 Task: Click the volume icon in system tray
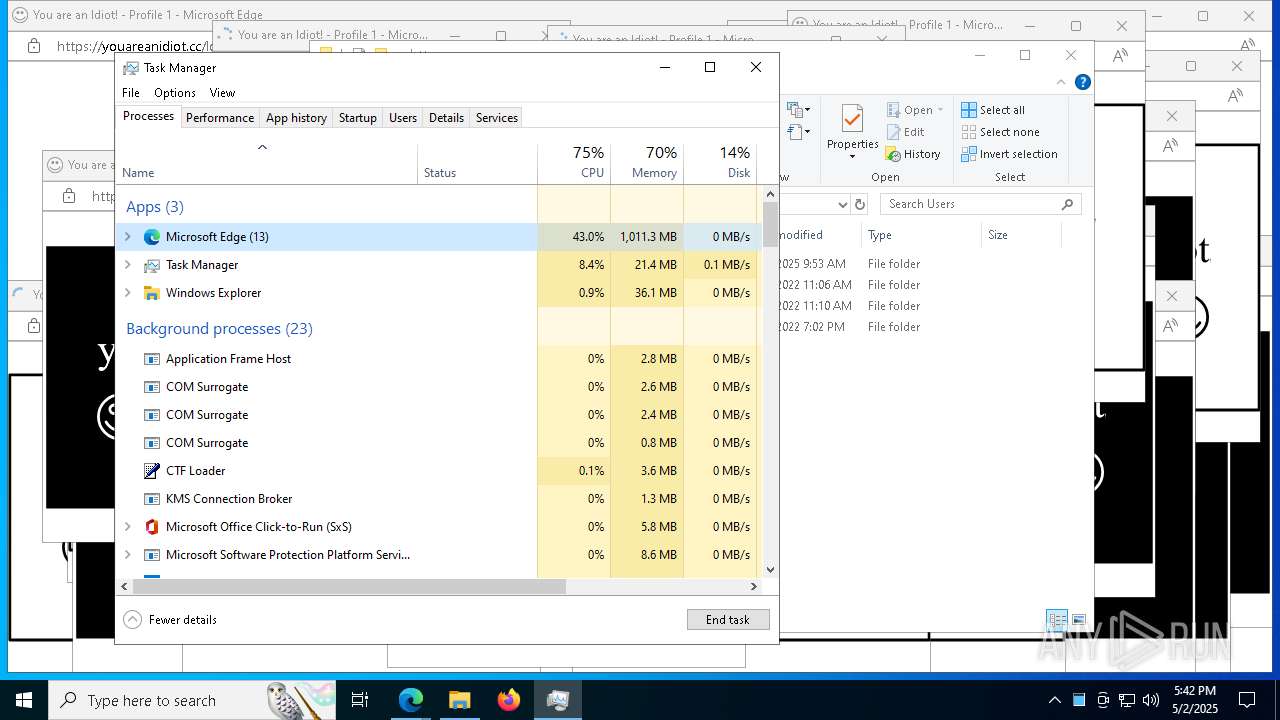tap(1151, 700)
